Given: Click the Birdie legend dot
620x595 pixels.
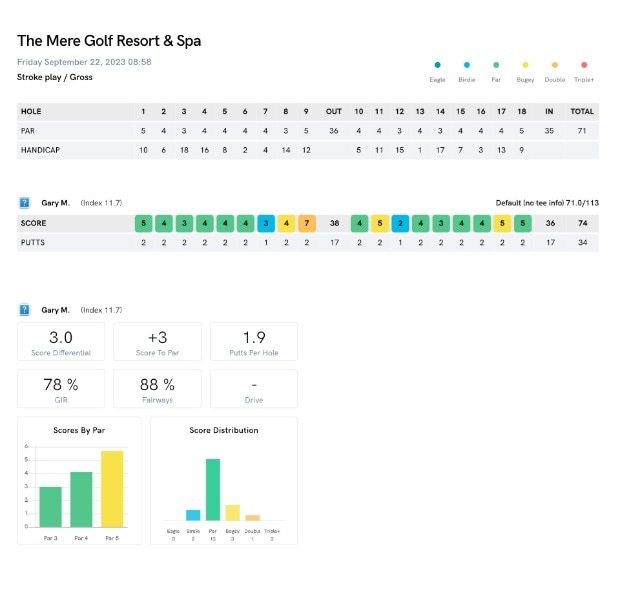Looking at the screenshot, I should pos(467,65).
